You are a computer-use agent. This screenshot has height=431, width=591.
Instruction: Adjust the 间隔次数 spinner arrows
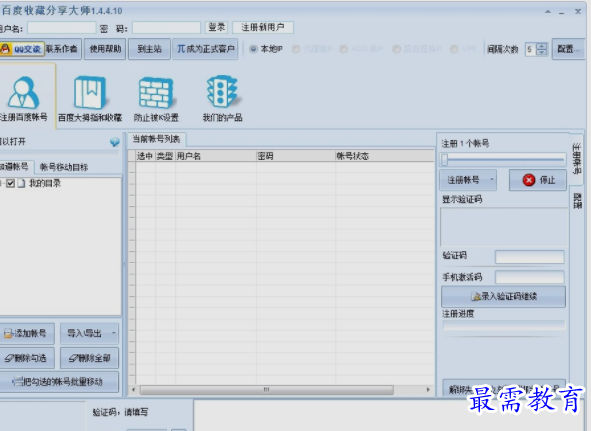(542, 49)
